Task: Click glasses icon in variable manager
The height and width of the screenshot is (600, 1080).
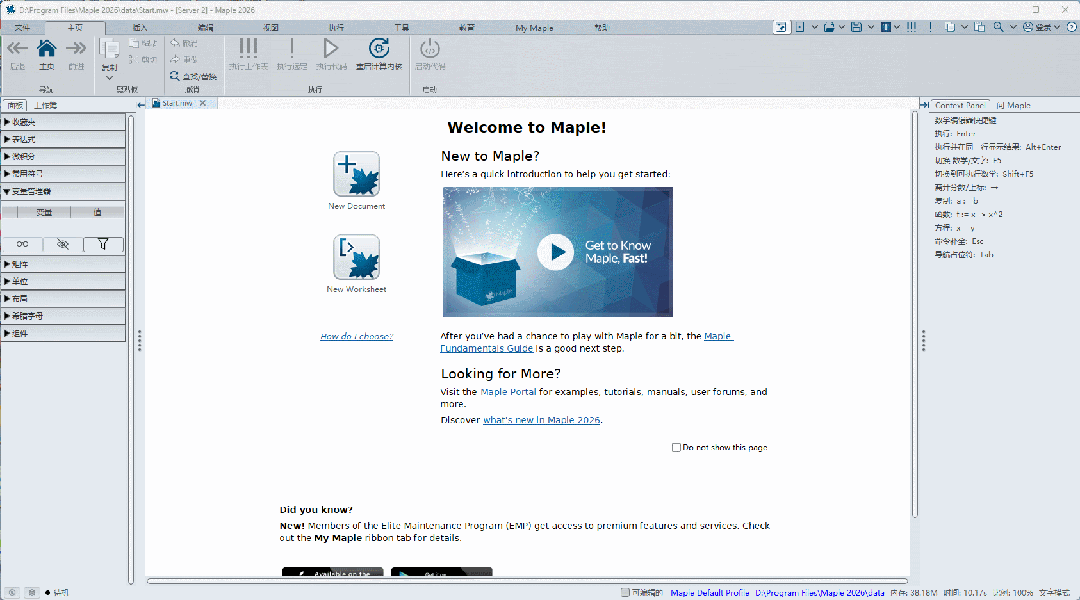Action: (22, 244)
